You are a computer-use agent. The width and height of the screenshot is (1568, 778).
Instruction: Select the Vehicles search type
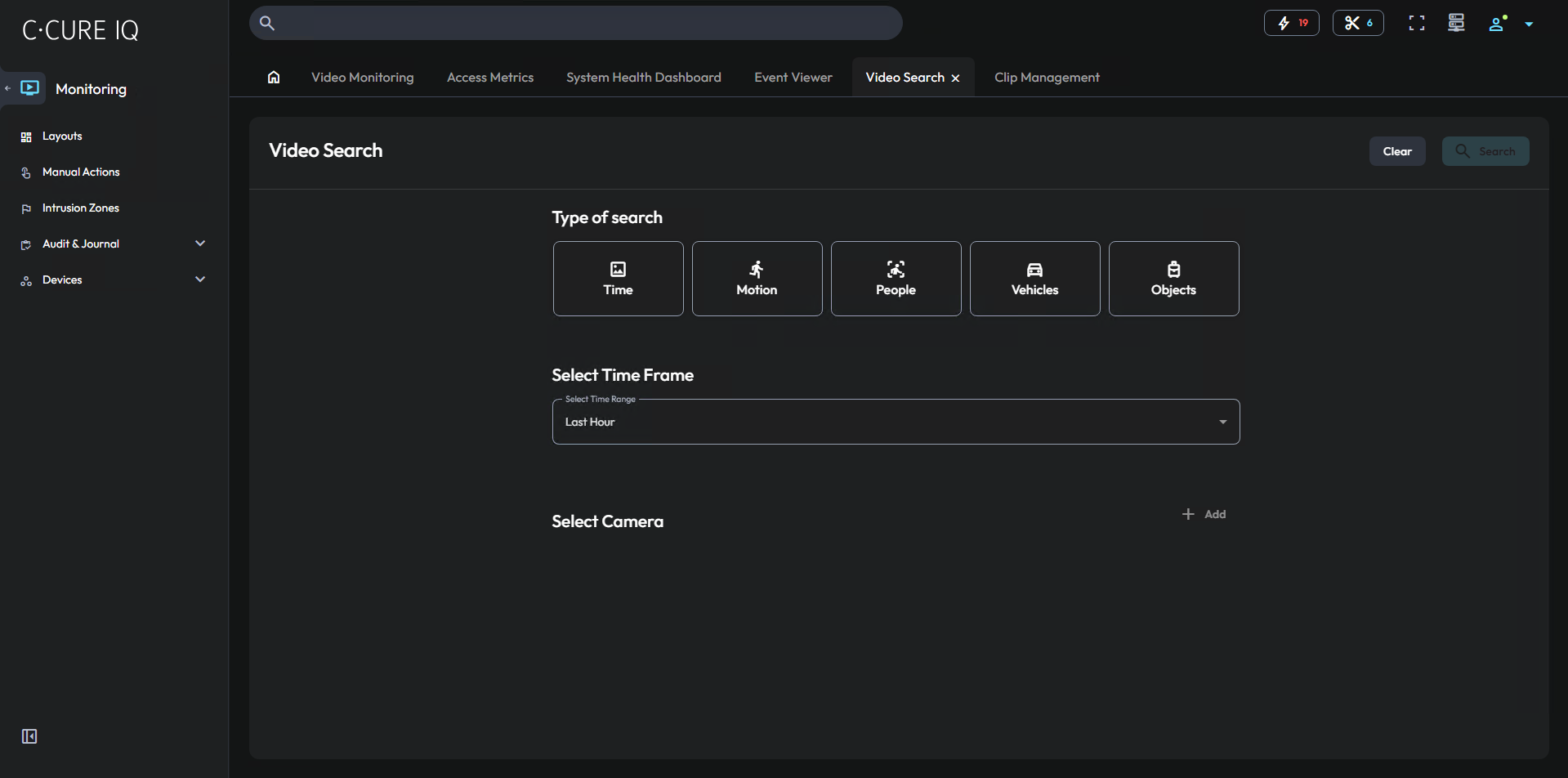click(x=1034, y=278)
